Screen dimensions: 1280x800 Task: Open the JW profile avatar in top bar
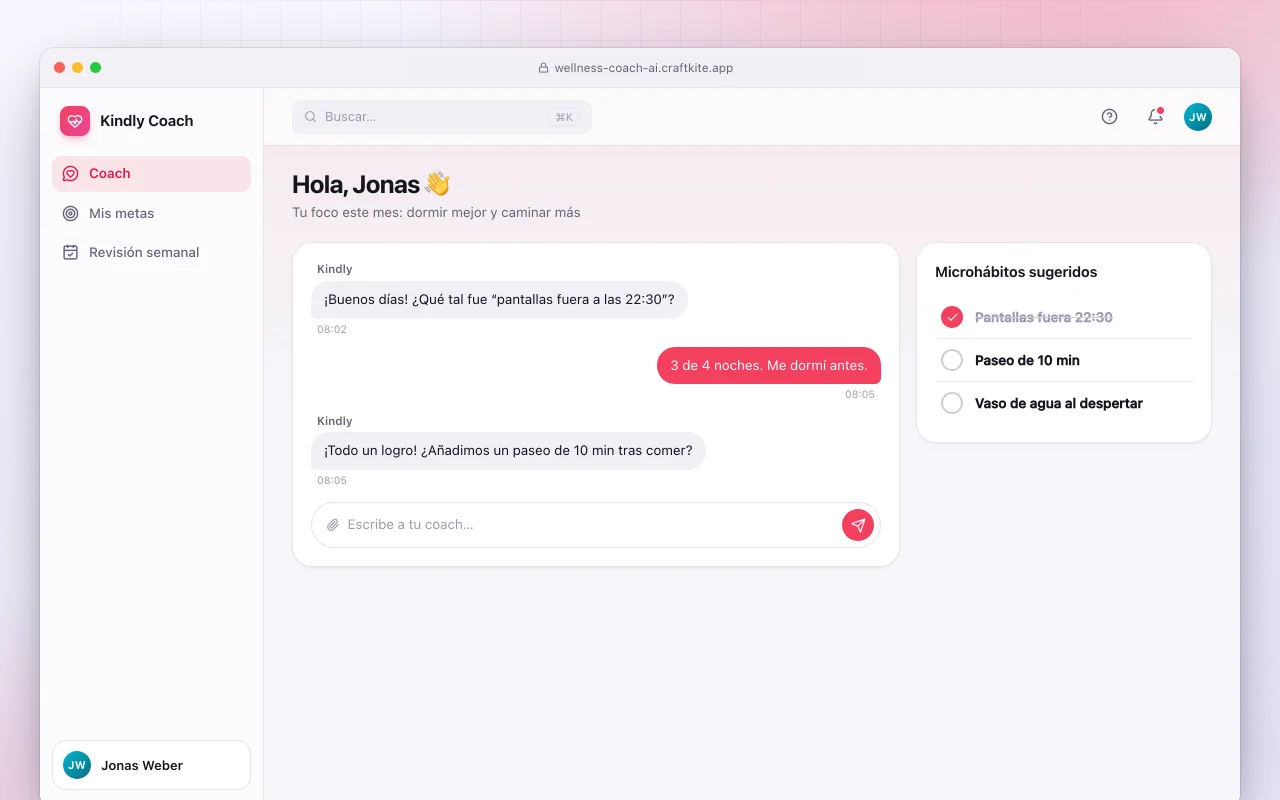click(1198, 117)
